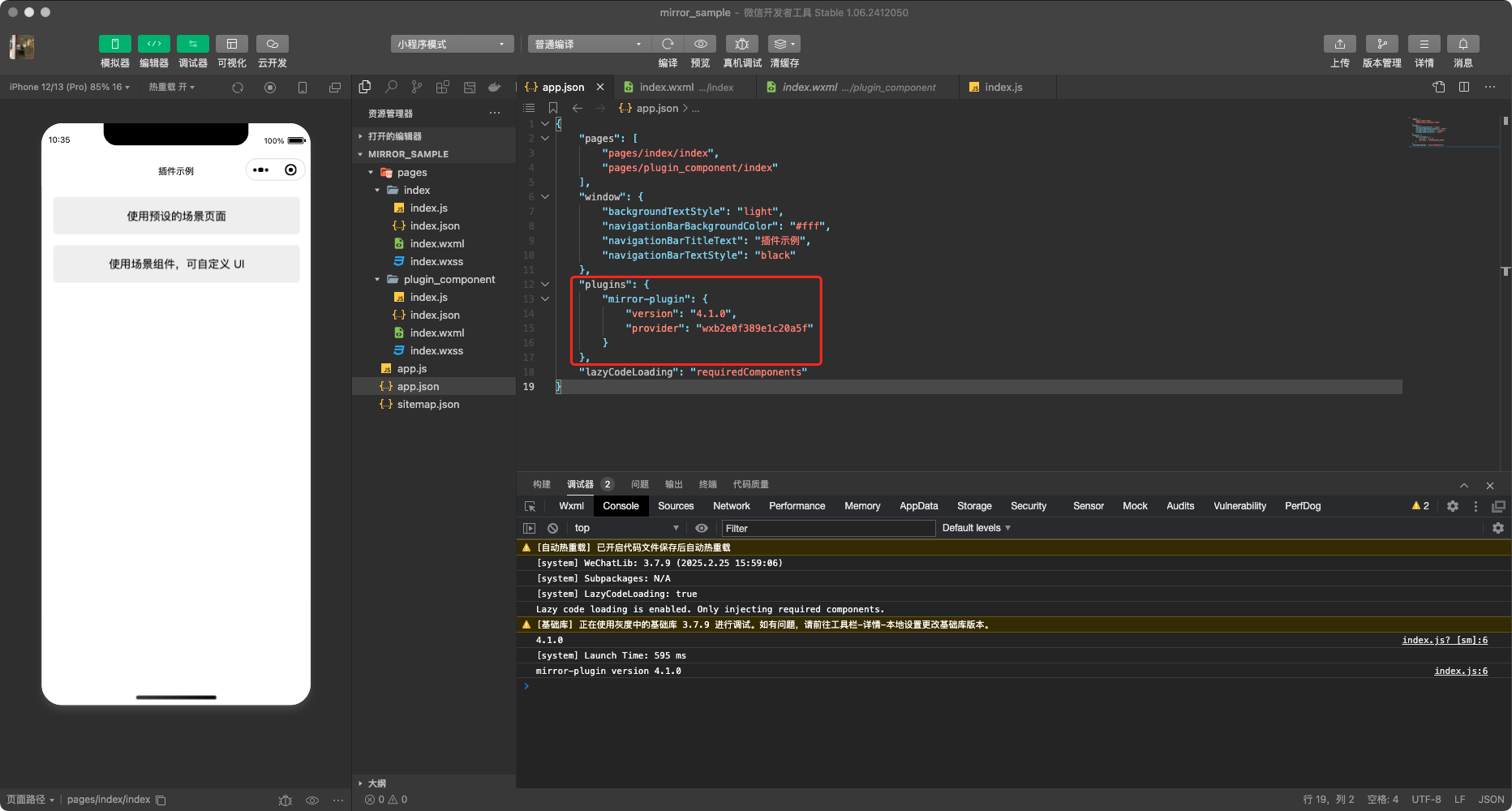Open version management icon
The height and width of the screenshot is (811, 1512).
click(1381, 44)
